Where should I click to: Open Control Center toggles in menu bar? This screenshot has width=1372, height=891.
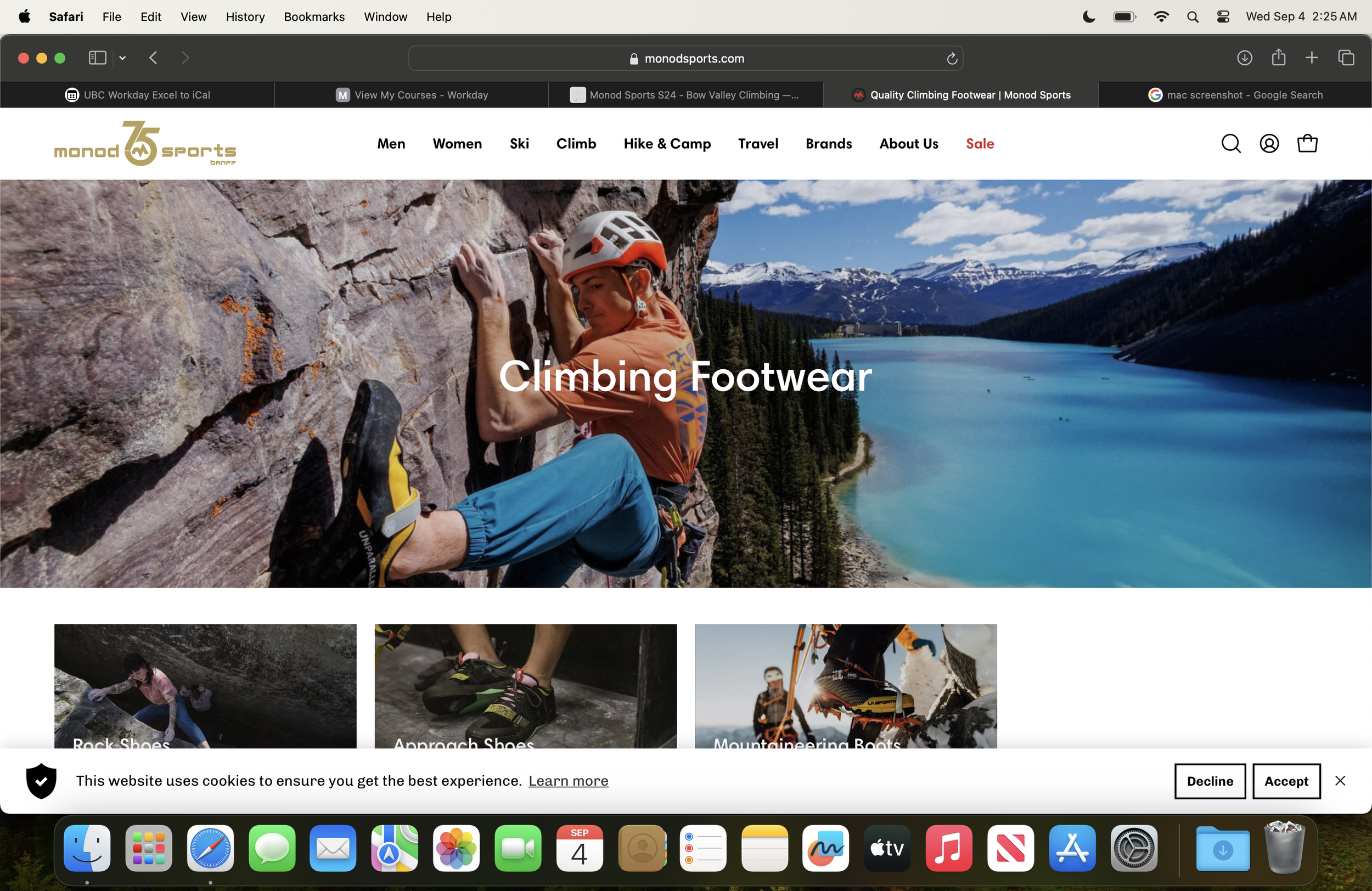1223,16
